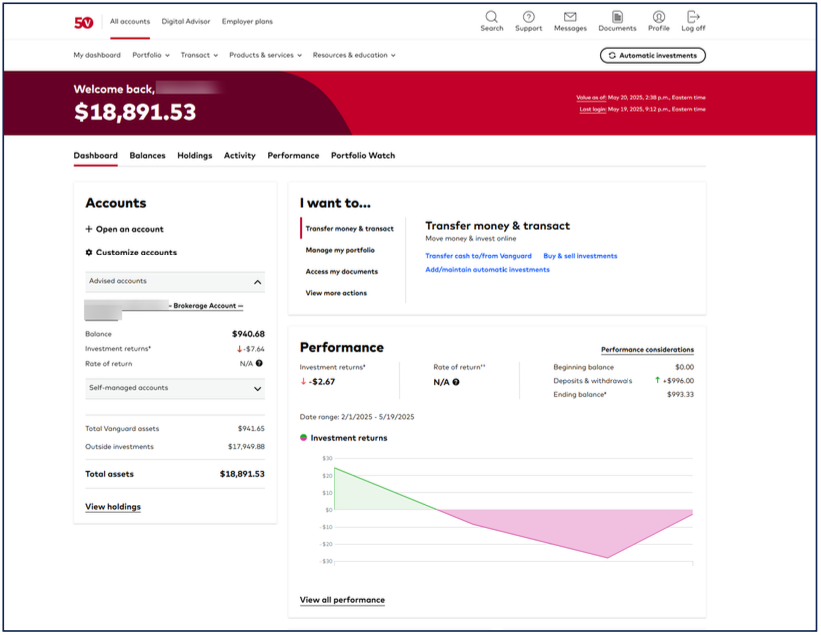Image resolution: width=821 pixels, height=635 pixels.
Task: Open Support question mark icon
Action: 528,17
